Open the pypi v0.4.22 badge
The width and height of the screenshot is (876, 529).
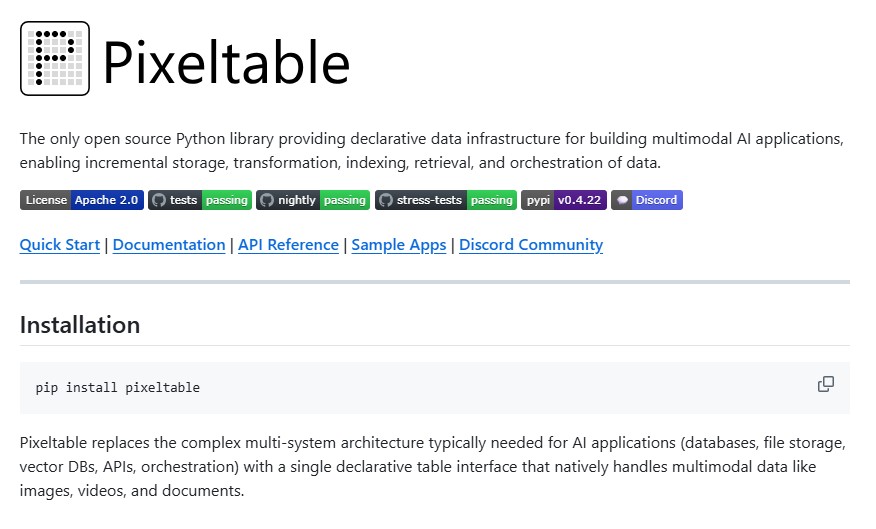tap(564, 200)
